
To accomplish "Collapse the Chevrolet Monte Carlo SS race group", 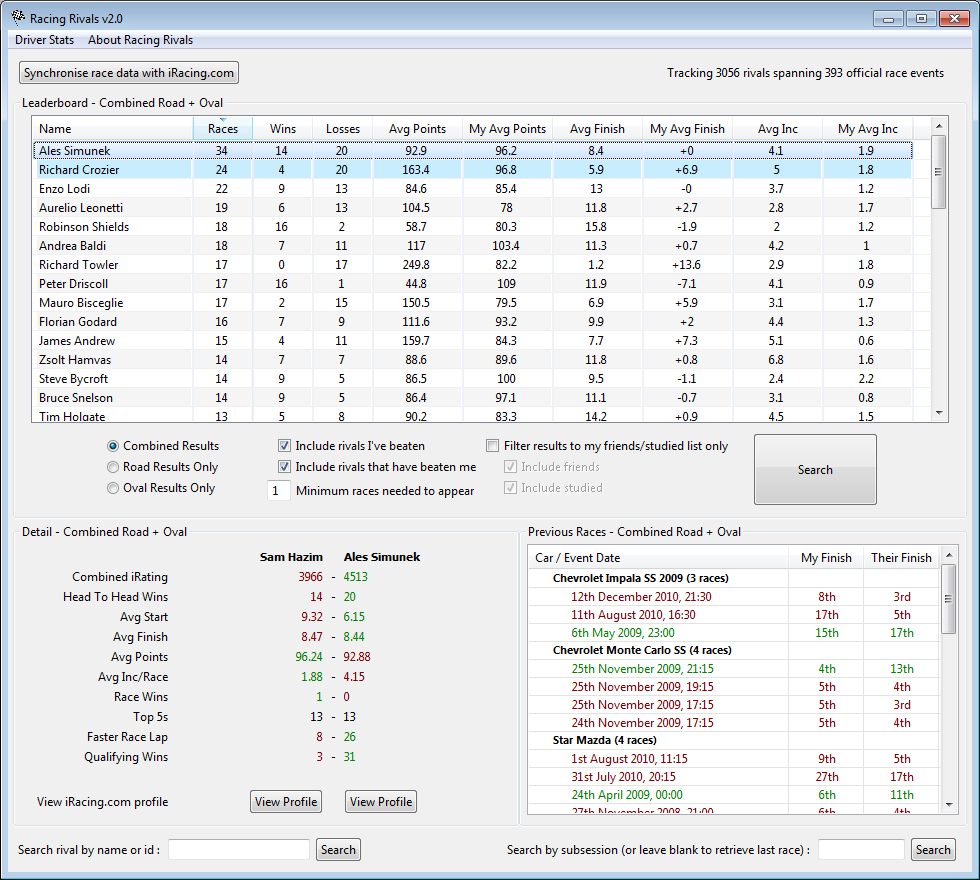I will (642, 650).
